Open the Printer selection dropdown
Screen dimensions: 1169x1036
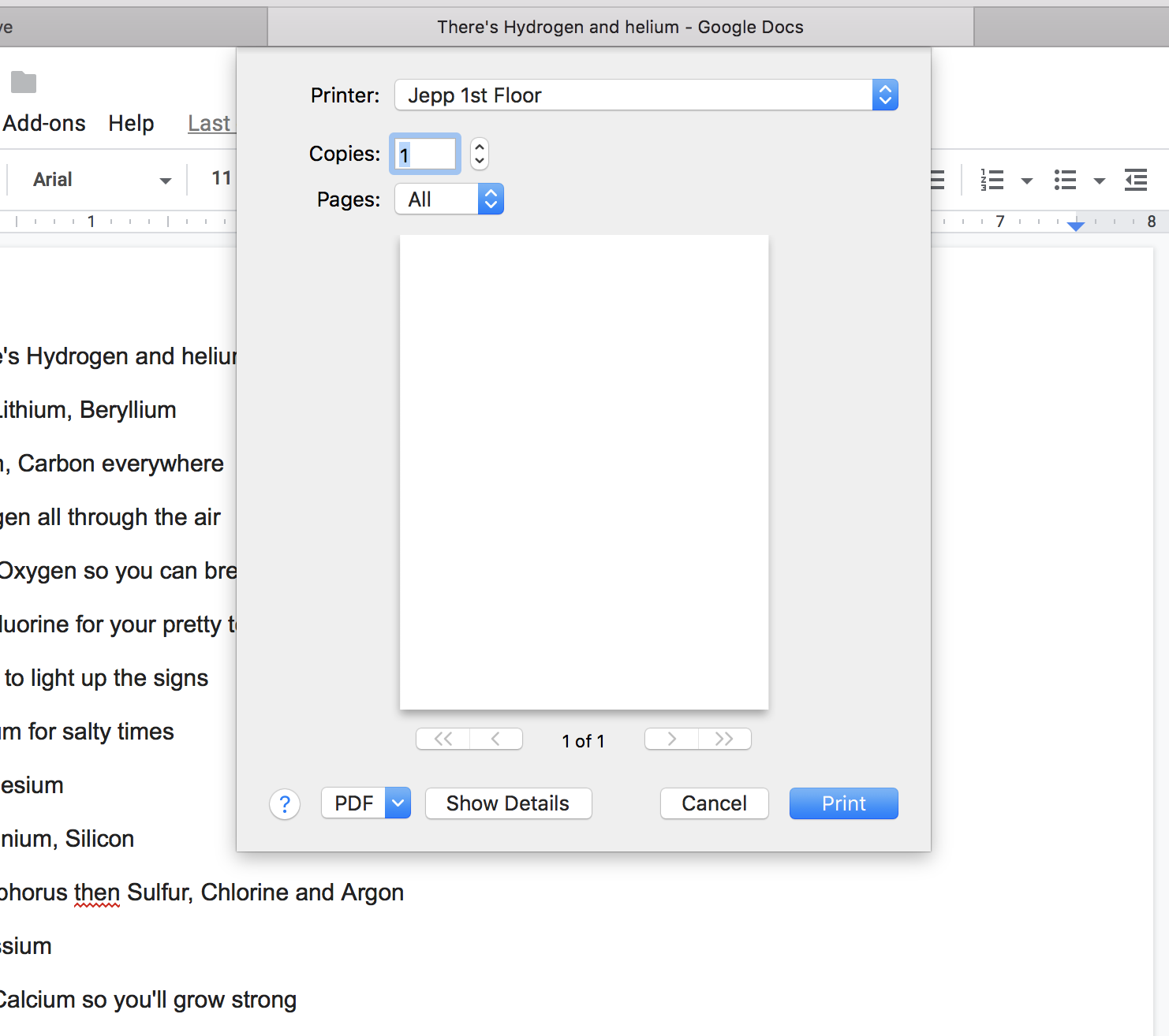click(x=885, y=95)
